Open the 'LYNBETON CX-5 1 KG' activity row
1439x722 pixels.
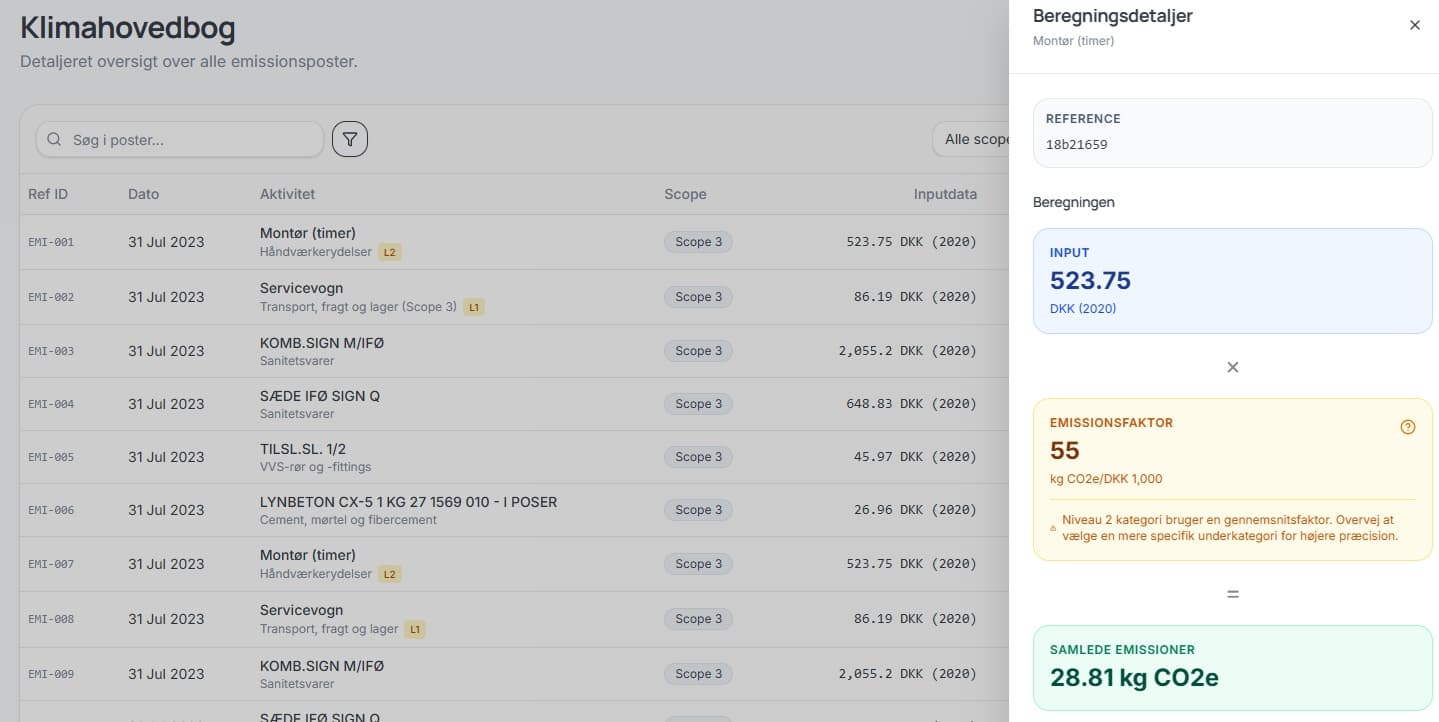click(408, 502)
